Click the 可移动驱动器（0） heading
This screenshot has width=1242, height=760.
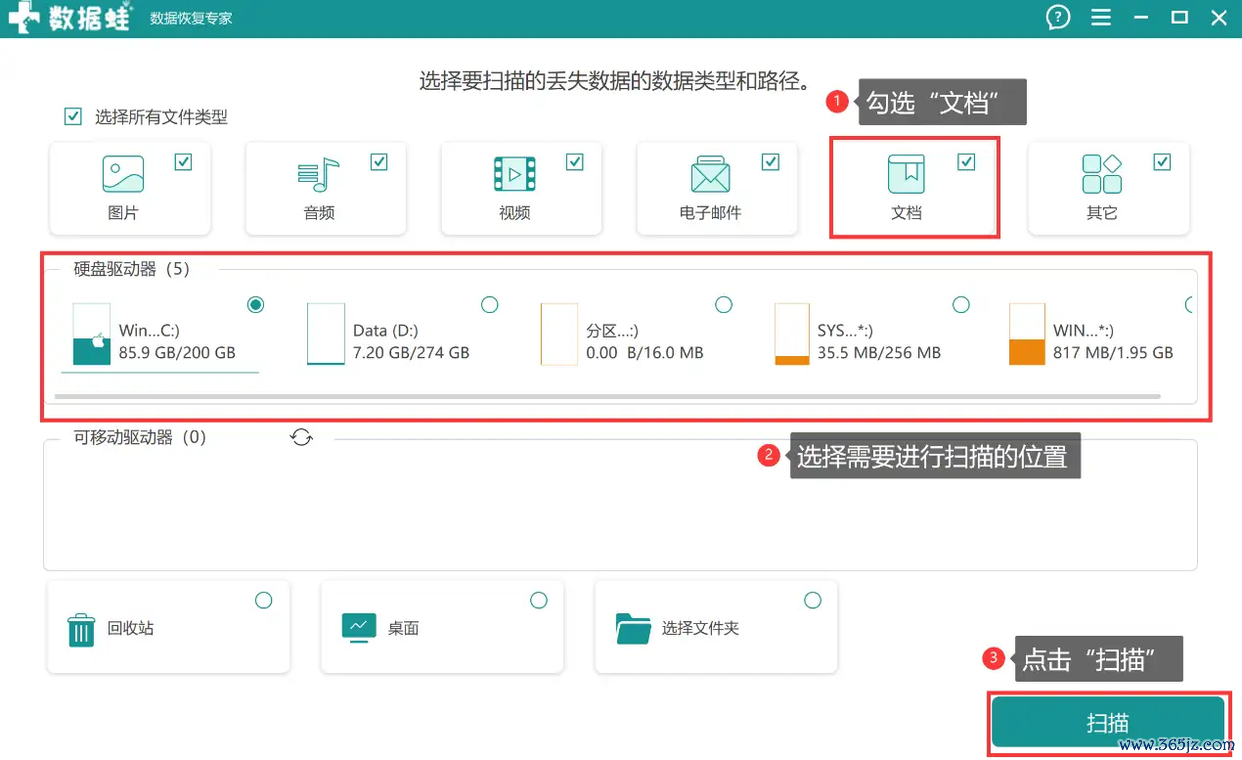coord(140,437)
